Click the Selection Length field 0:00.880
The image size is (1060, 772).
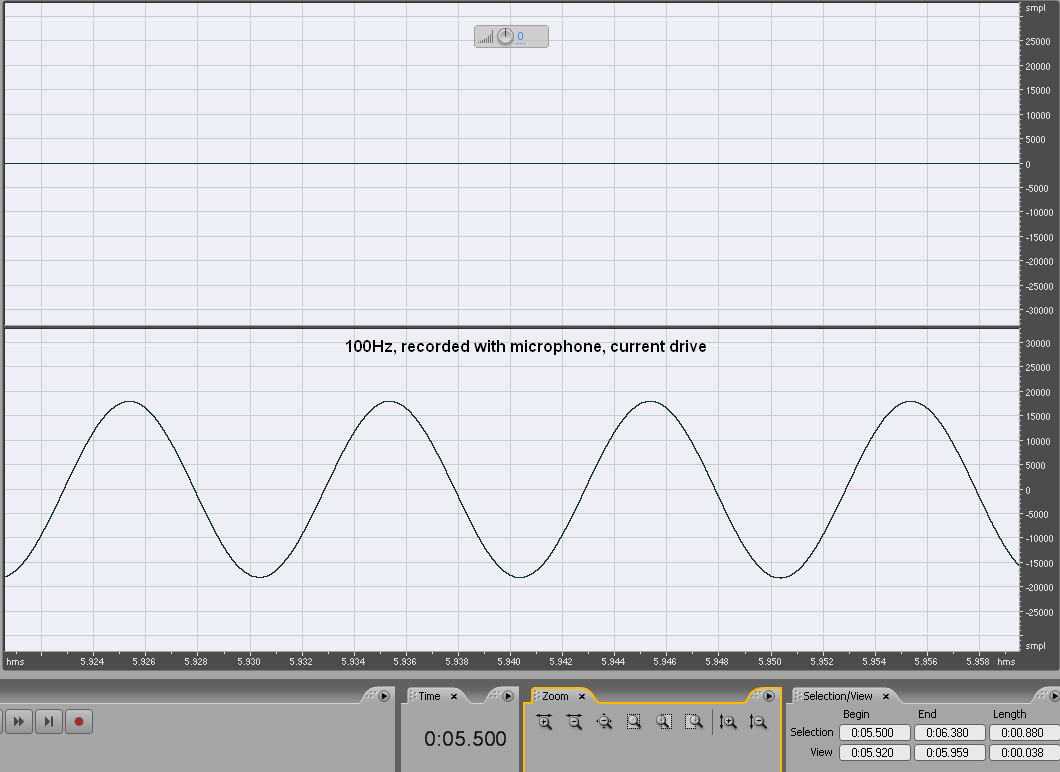click(x=1023, y=733)
